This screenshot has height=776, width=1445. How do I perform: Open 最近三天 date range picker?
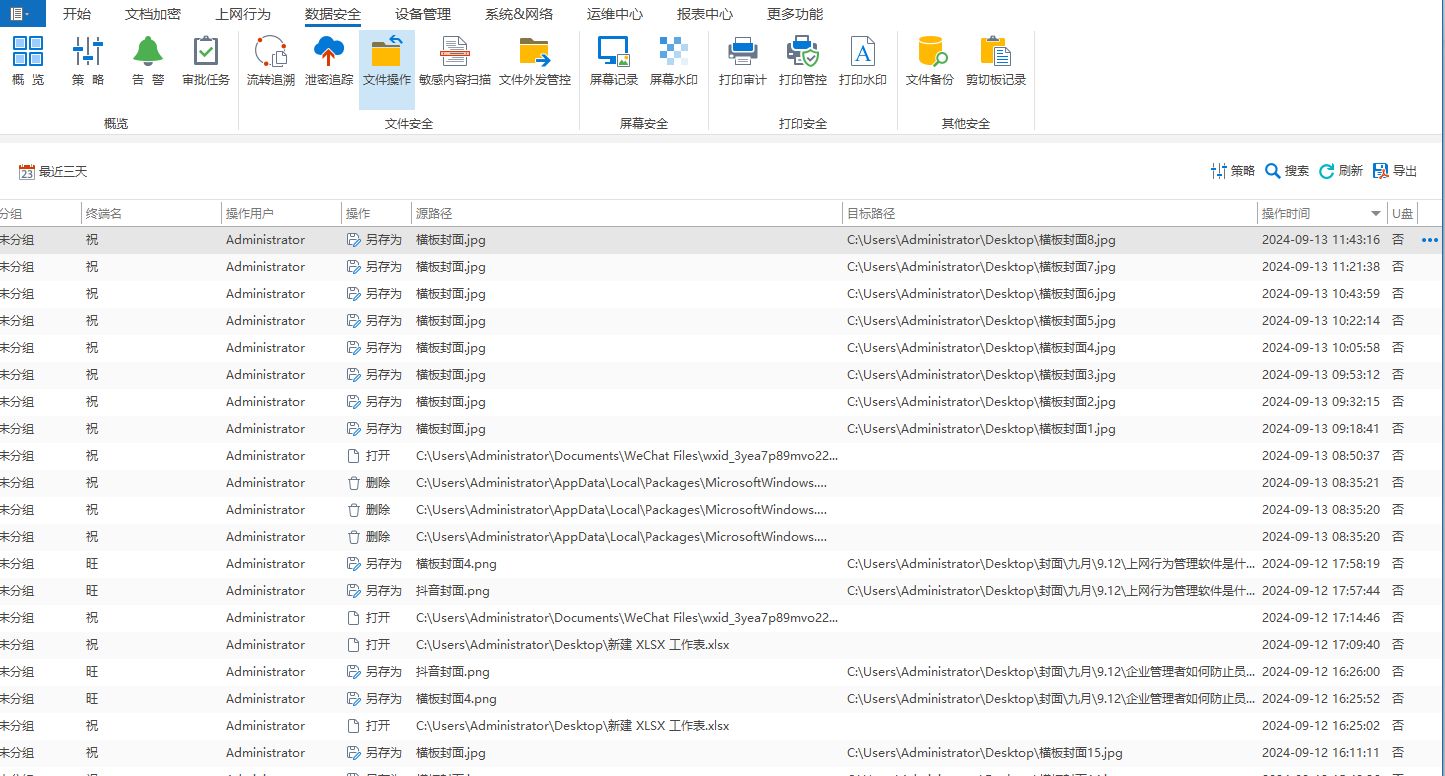click(x=54, y=172)
